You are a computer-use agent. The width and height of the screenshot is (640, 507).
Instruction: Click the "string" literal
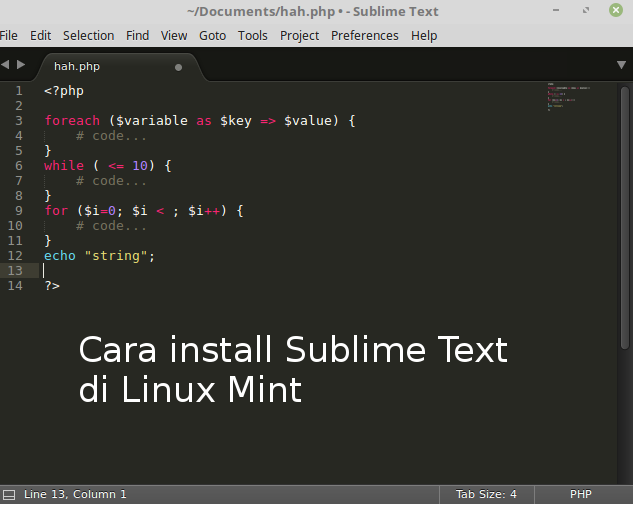116,256
